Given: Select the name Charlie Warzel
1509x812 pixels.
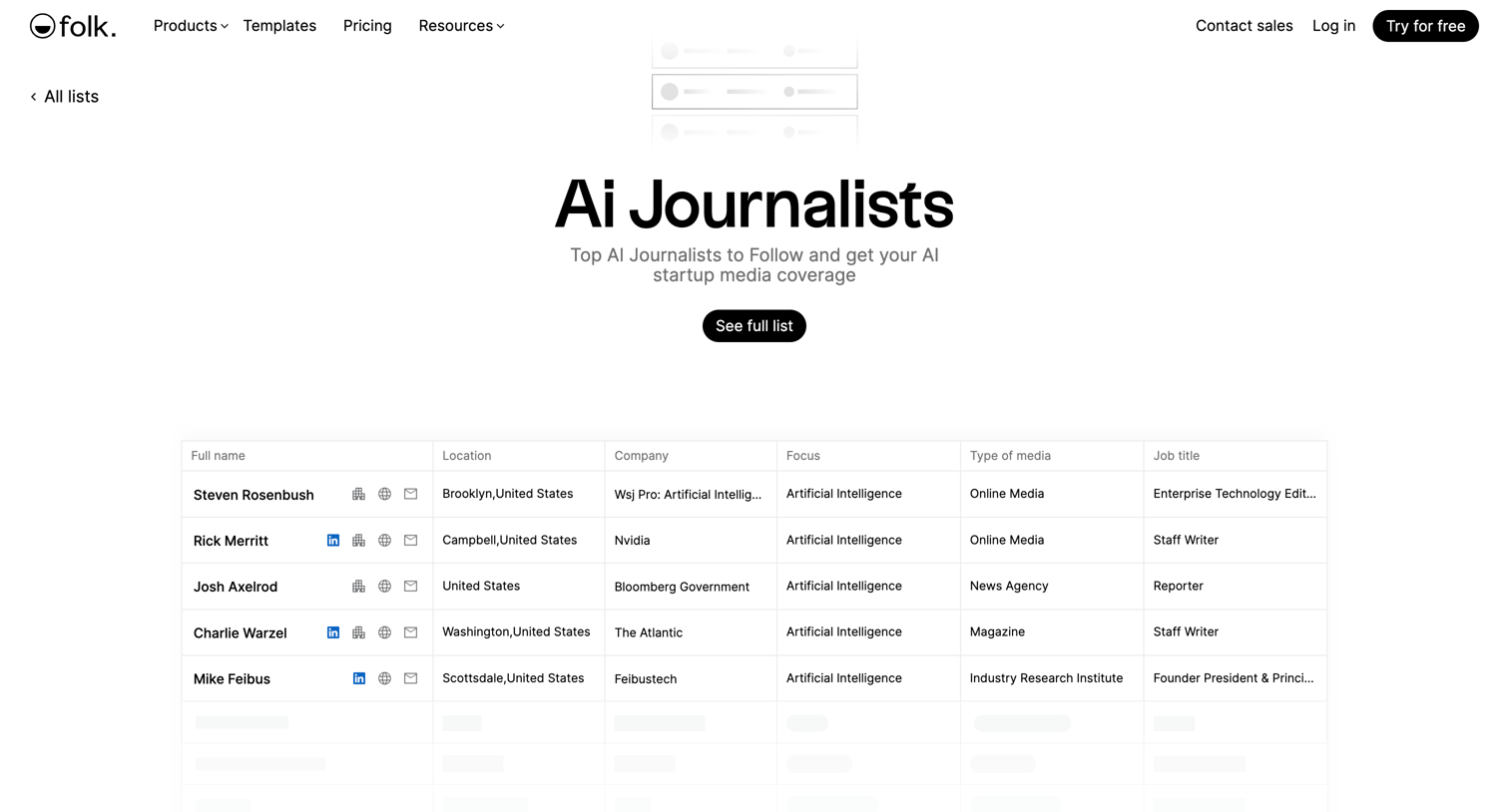Looking at the screenshot, I should point(241,632).
